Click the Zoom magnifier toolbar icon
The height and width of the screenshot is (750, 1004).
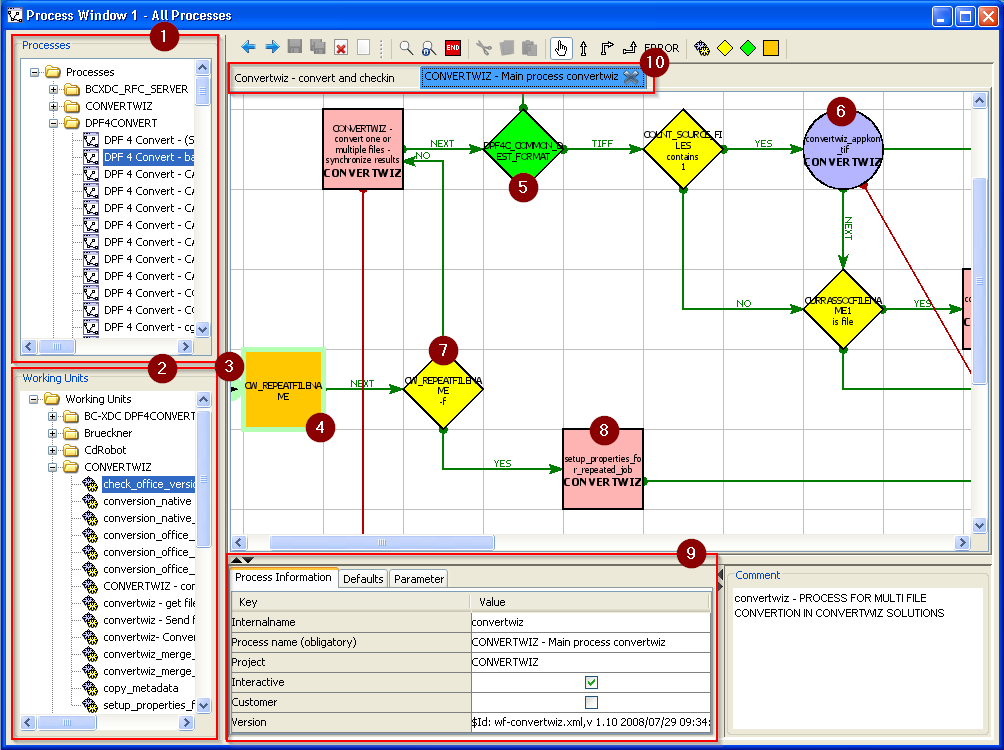coord(404,47)
